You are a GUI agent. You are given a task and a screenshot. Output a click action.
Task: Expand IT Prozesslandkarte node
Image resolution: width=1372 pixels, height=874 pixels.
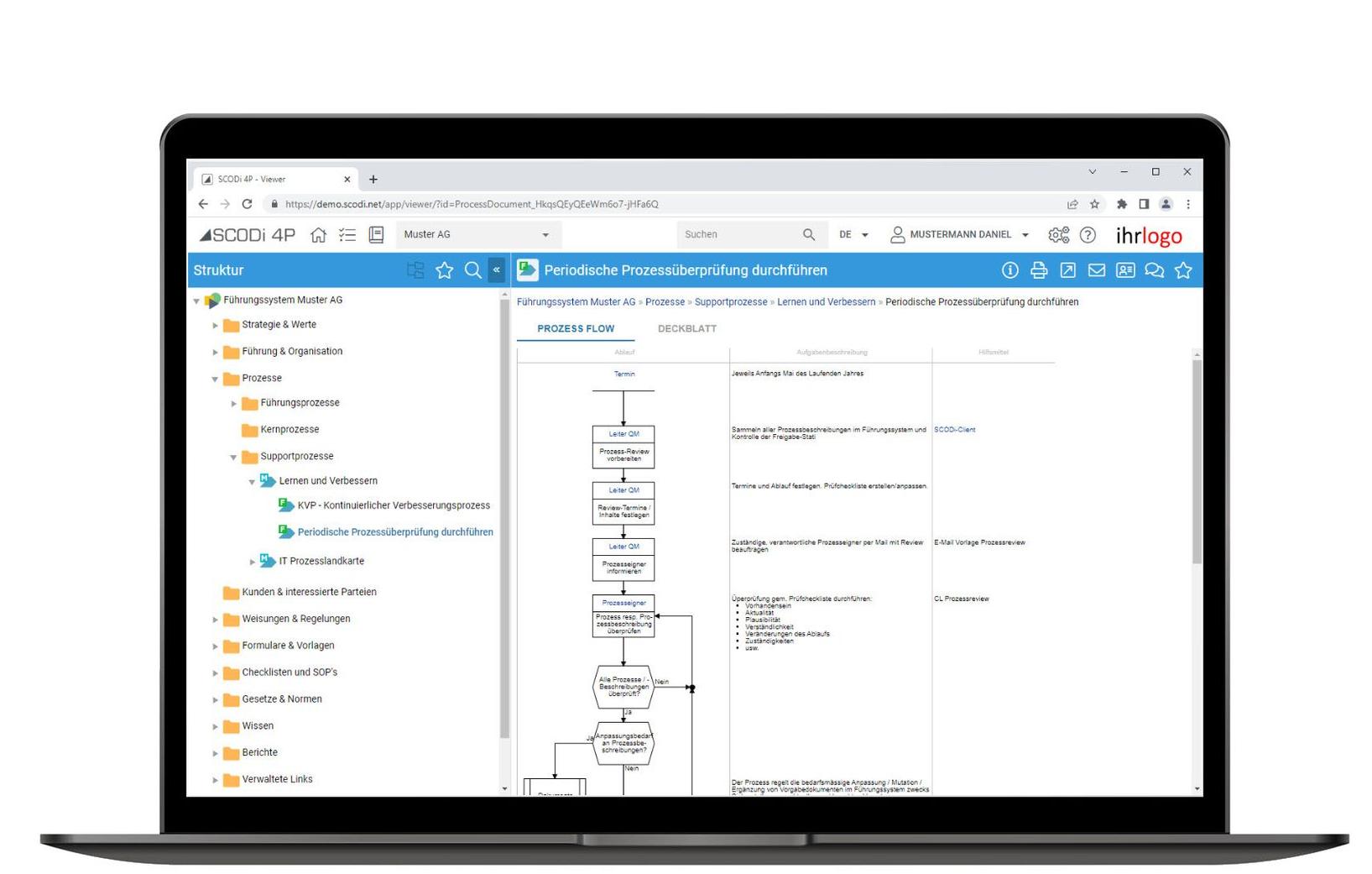(252, 562)
